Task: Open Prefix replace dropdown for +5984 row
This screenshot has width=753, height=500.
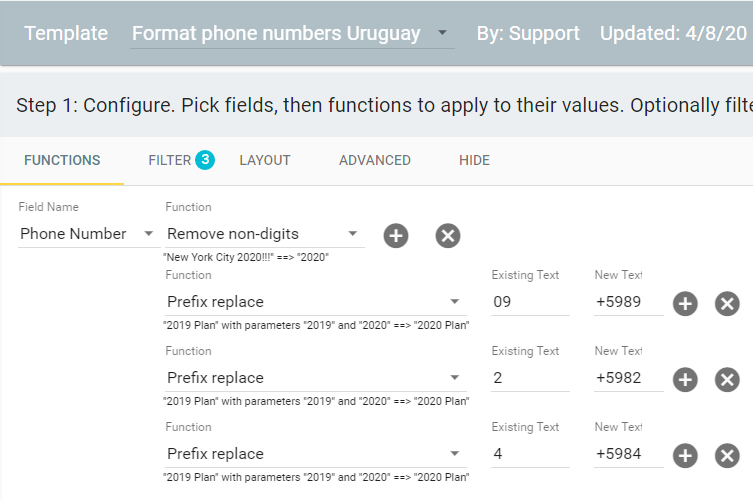Action: 454,454
